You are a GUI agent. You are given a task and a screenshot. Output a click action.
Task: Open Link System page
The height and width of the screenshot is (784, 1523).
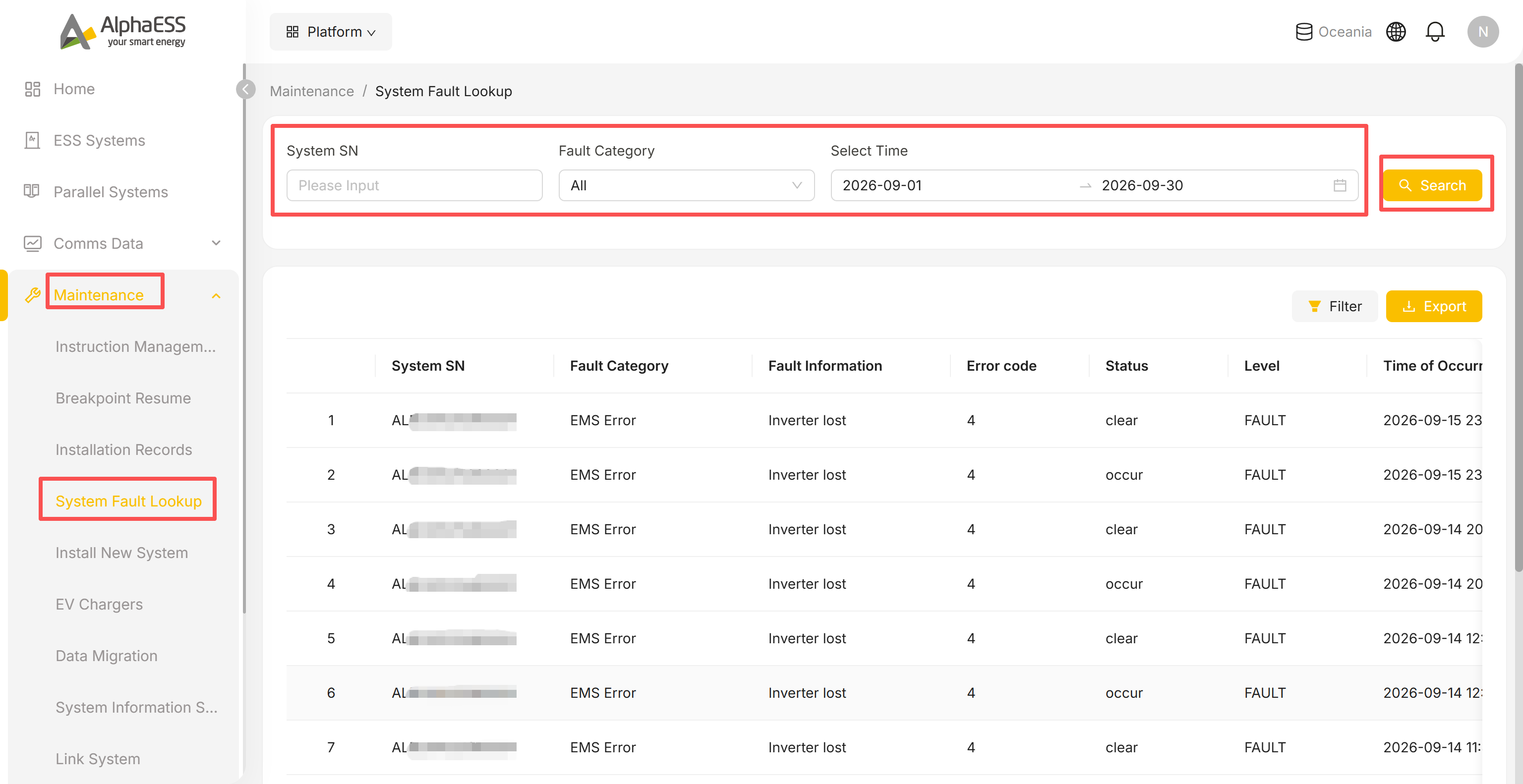click(x=98, y=759)
